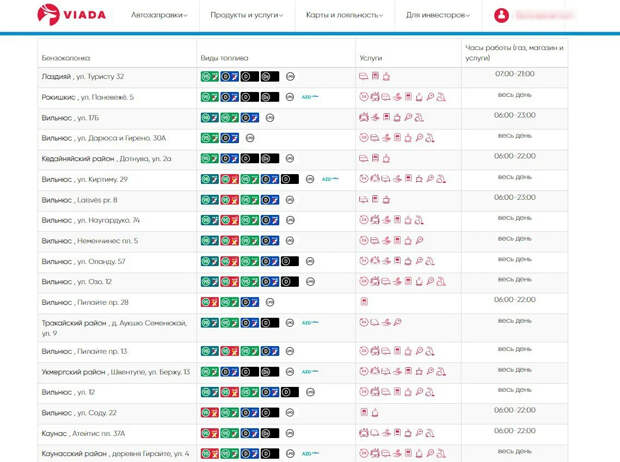Open station Рокишкис, ул. Паневежё

point(88,97)
